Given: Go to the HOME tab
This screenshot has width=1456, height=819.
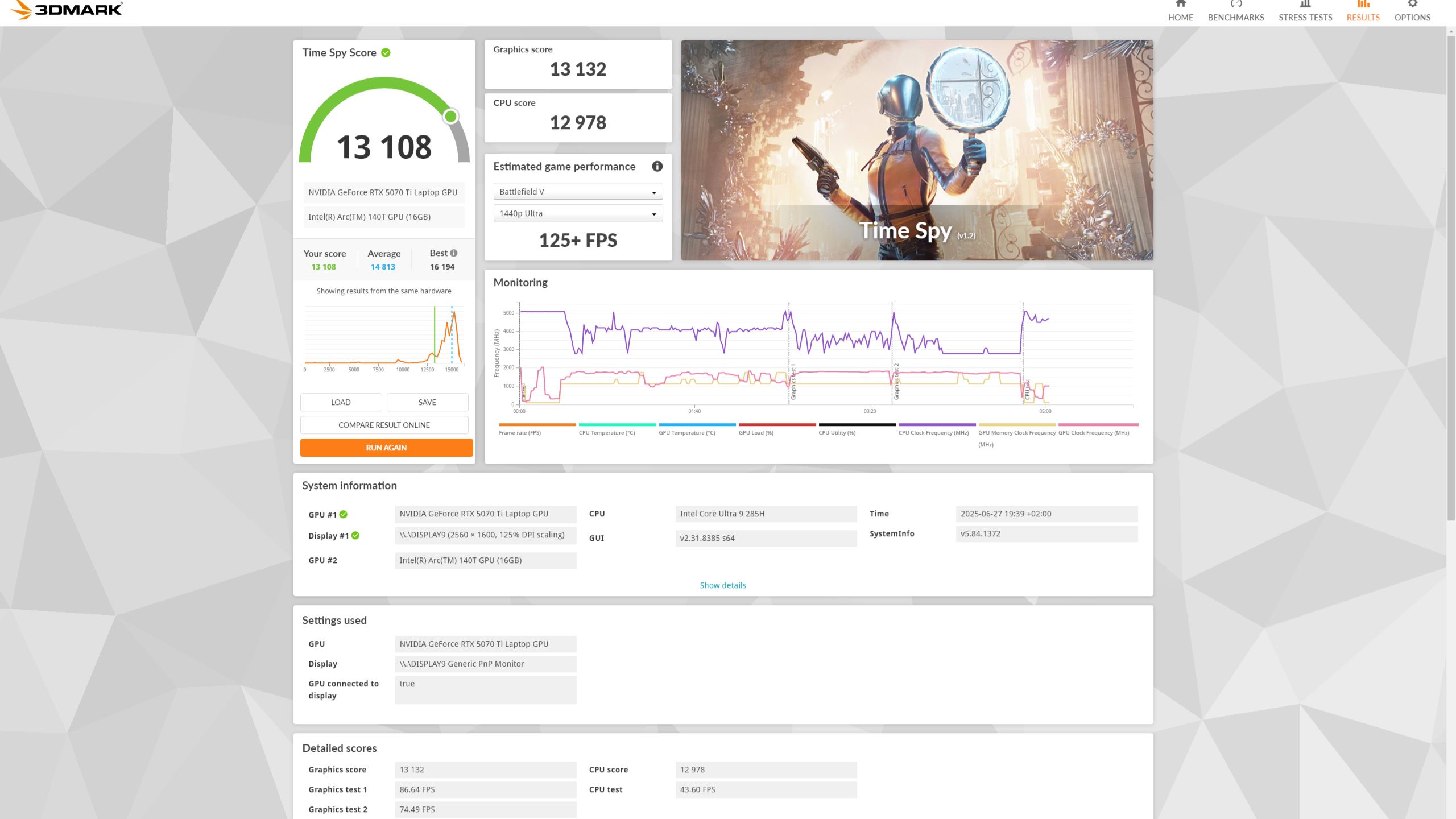Looking at the screenshot, I should [1180, 18].
